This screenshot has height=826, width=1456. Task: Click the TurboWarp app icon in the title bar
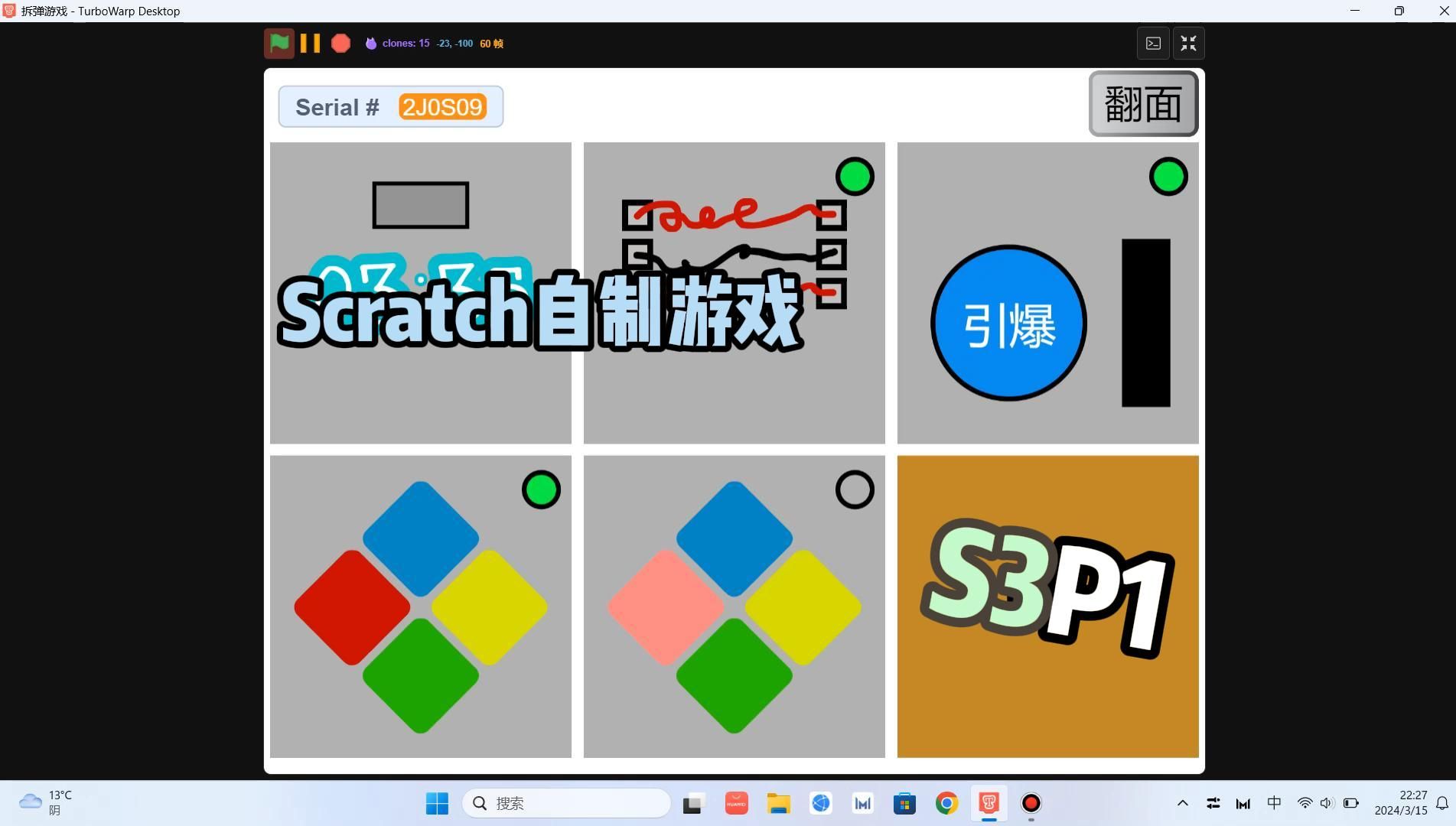click(x=9, y=11)
